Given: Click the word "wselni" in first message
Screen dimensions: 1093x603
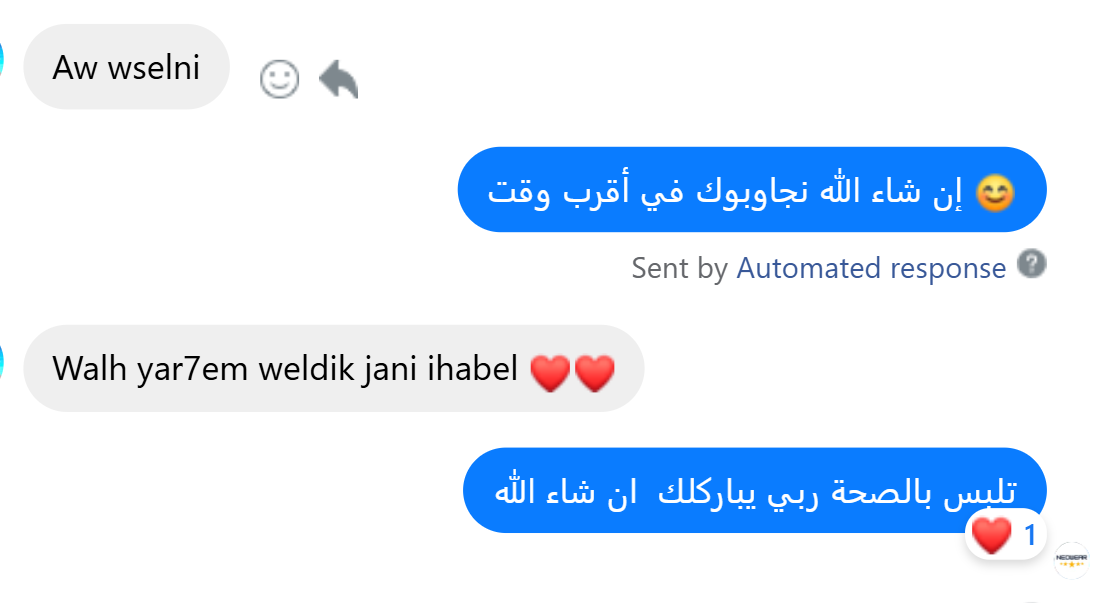Looking at the screenshot, I should pyautogui.click(x=154, y=68).
